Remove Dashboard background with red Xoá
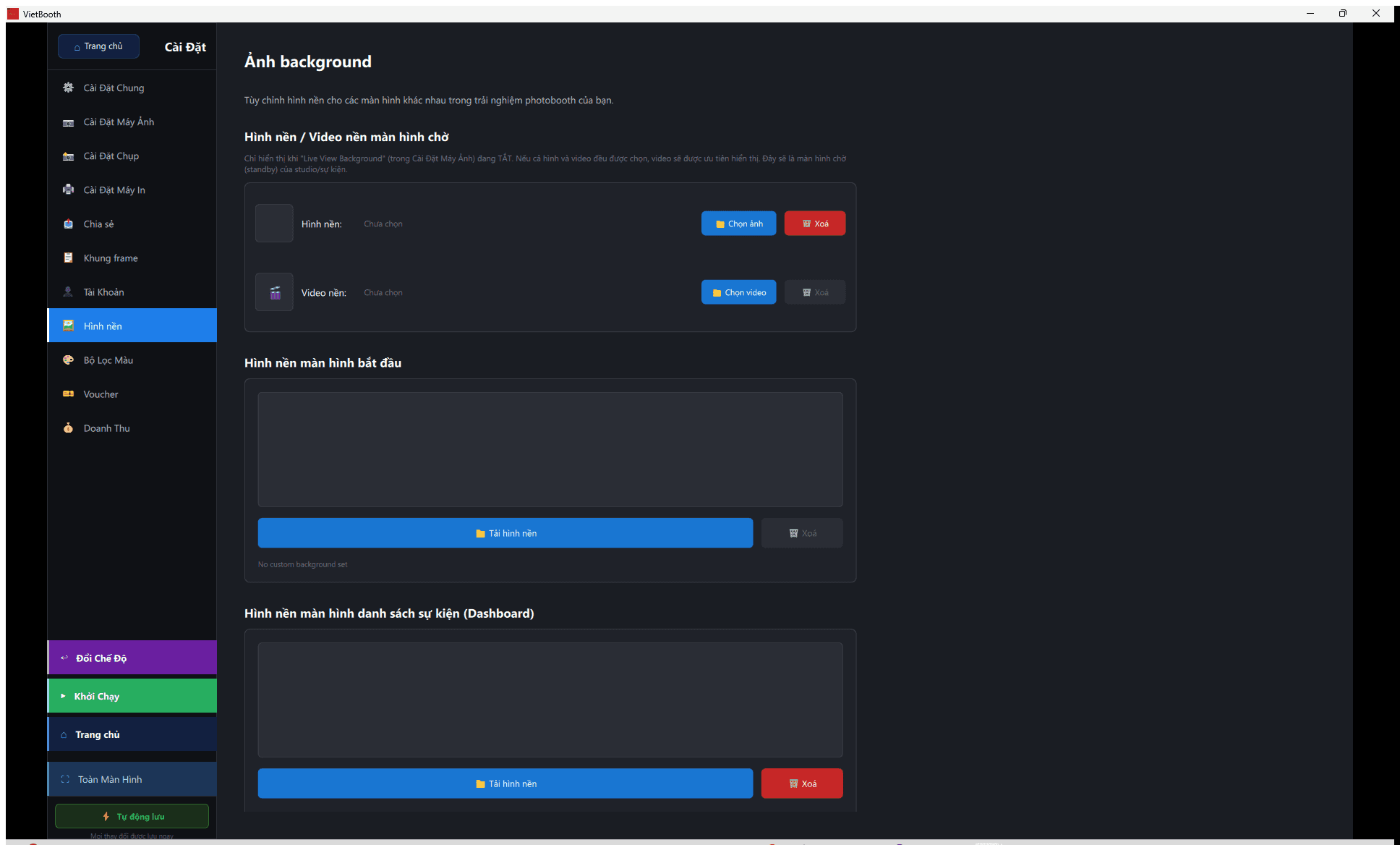 coord(802,784)
